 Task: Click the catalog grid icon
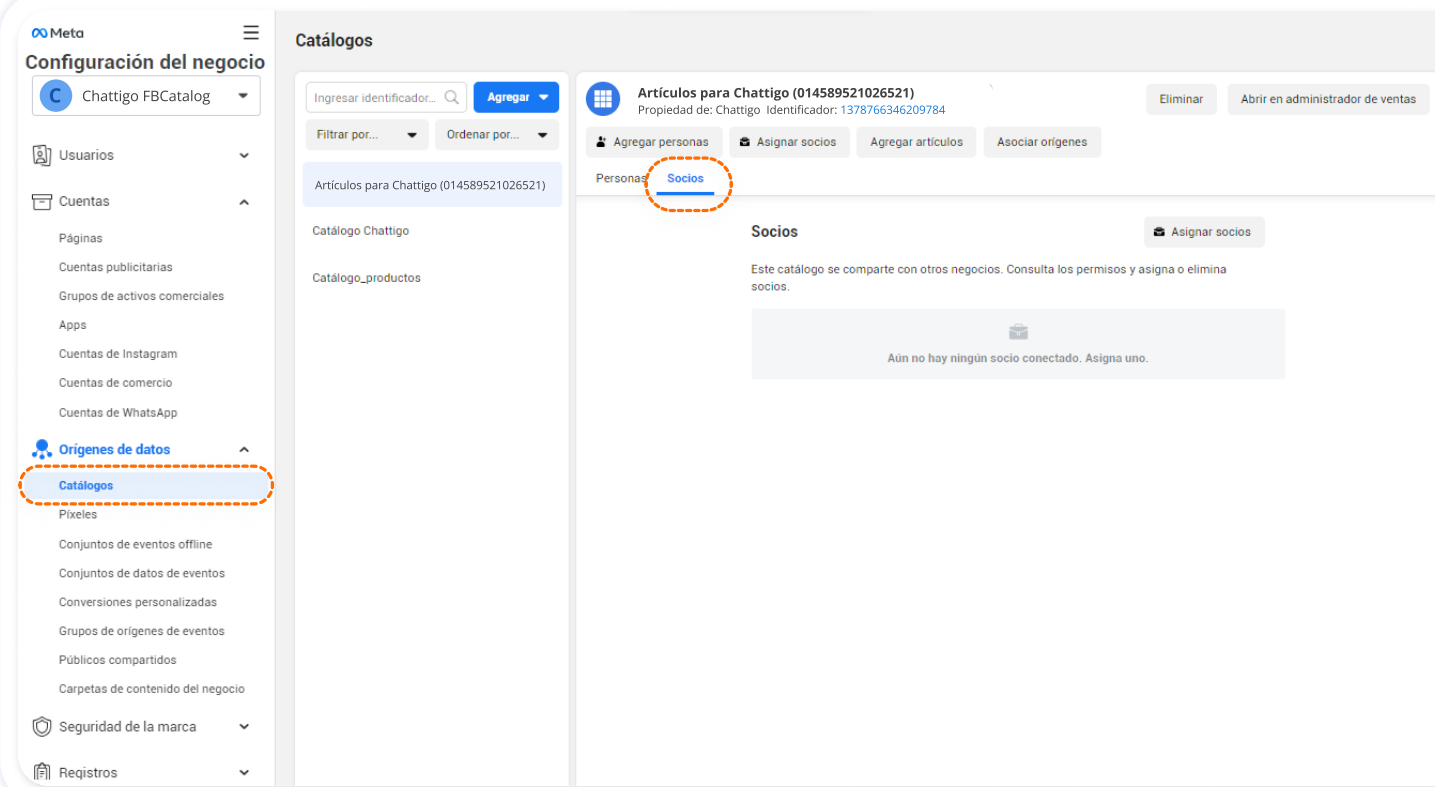click(x=603, y=99)
